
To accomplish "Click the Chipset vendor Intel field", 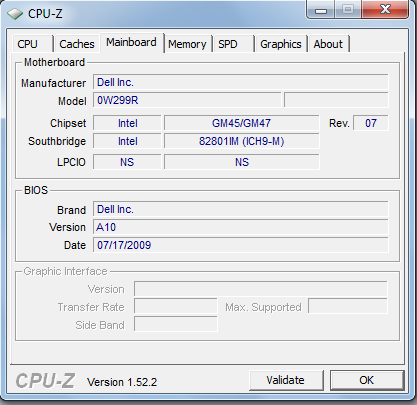I will coord(127,123).
